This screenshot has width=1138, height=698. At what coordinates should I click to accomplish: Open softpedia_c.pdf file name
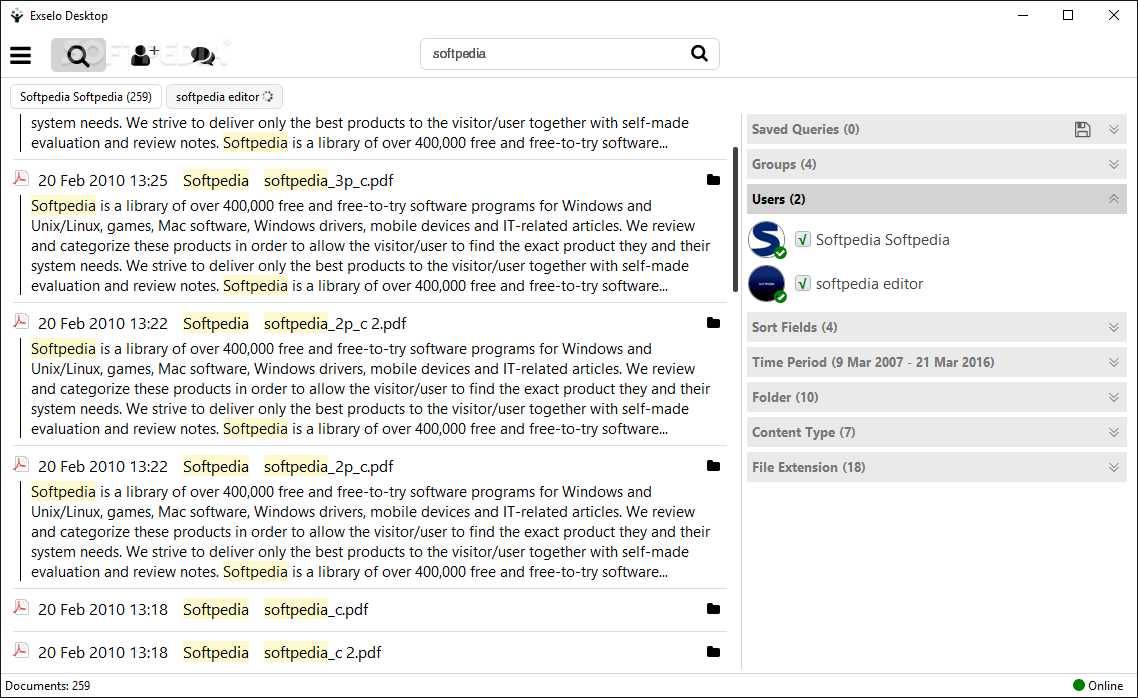[316, 609]
